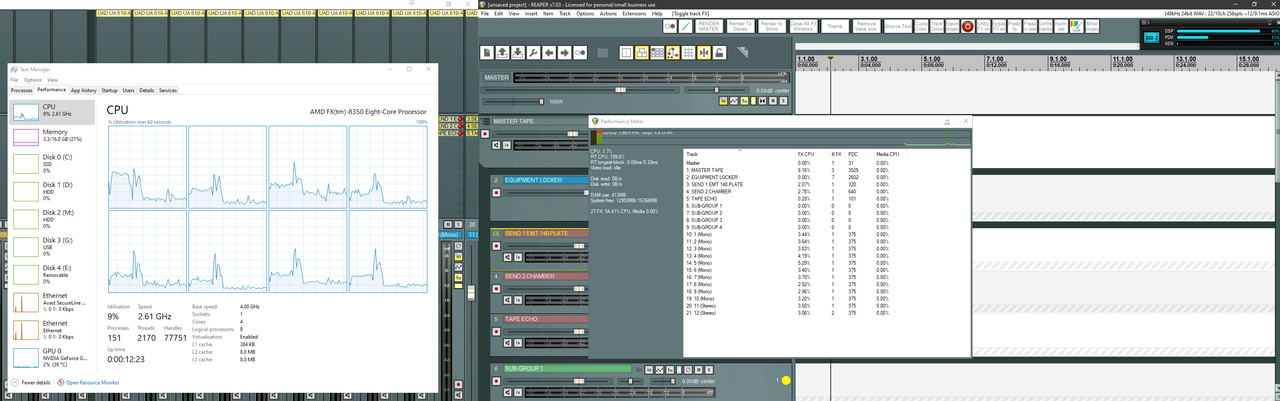Click Close All FX Windows button
The width and height of the screenshot is (1280, 401).
coord(804,26)
